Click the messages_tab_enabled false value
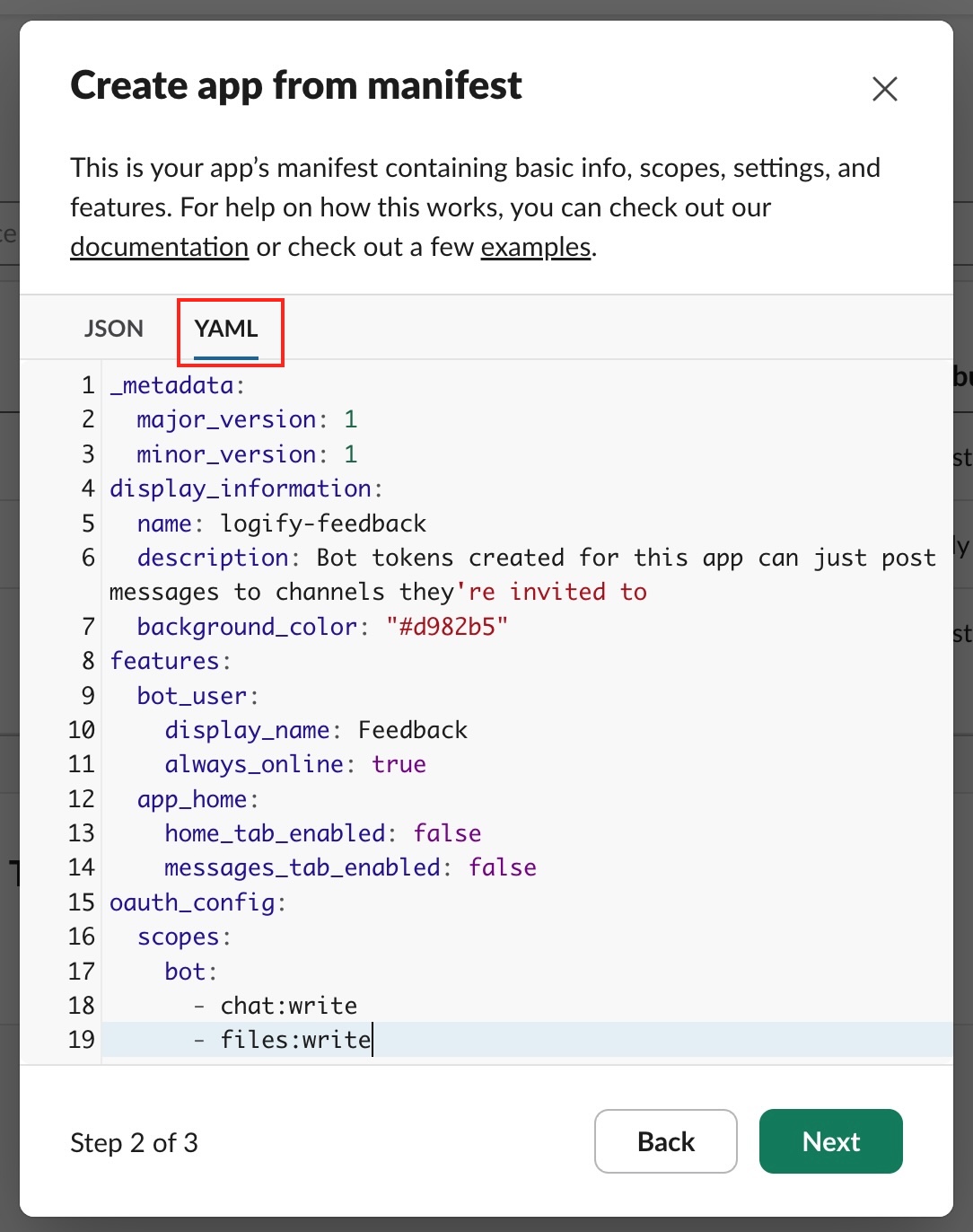Screen dimensions: 973x1232 [x=502, y=867]
